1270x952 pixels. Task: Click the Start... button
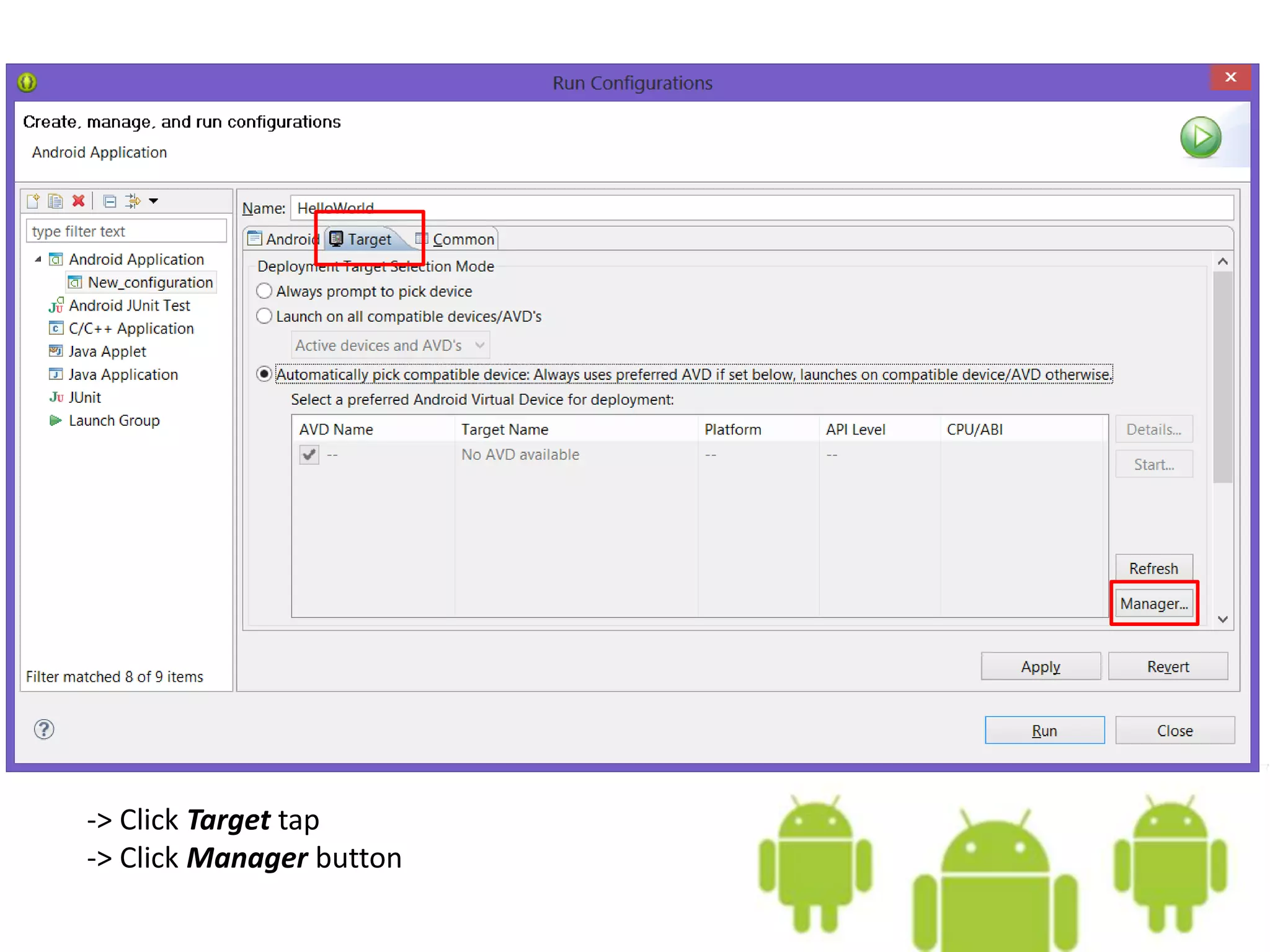tap(1154, 465)
